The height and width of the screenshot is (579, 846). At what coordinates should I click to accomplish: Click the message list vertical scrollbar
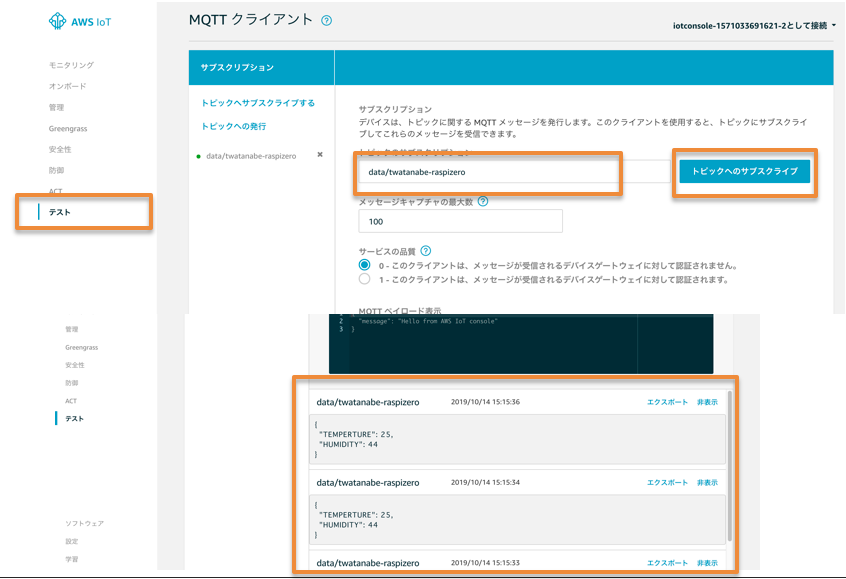pyautogui.click(x=730, y=466)
